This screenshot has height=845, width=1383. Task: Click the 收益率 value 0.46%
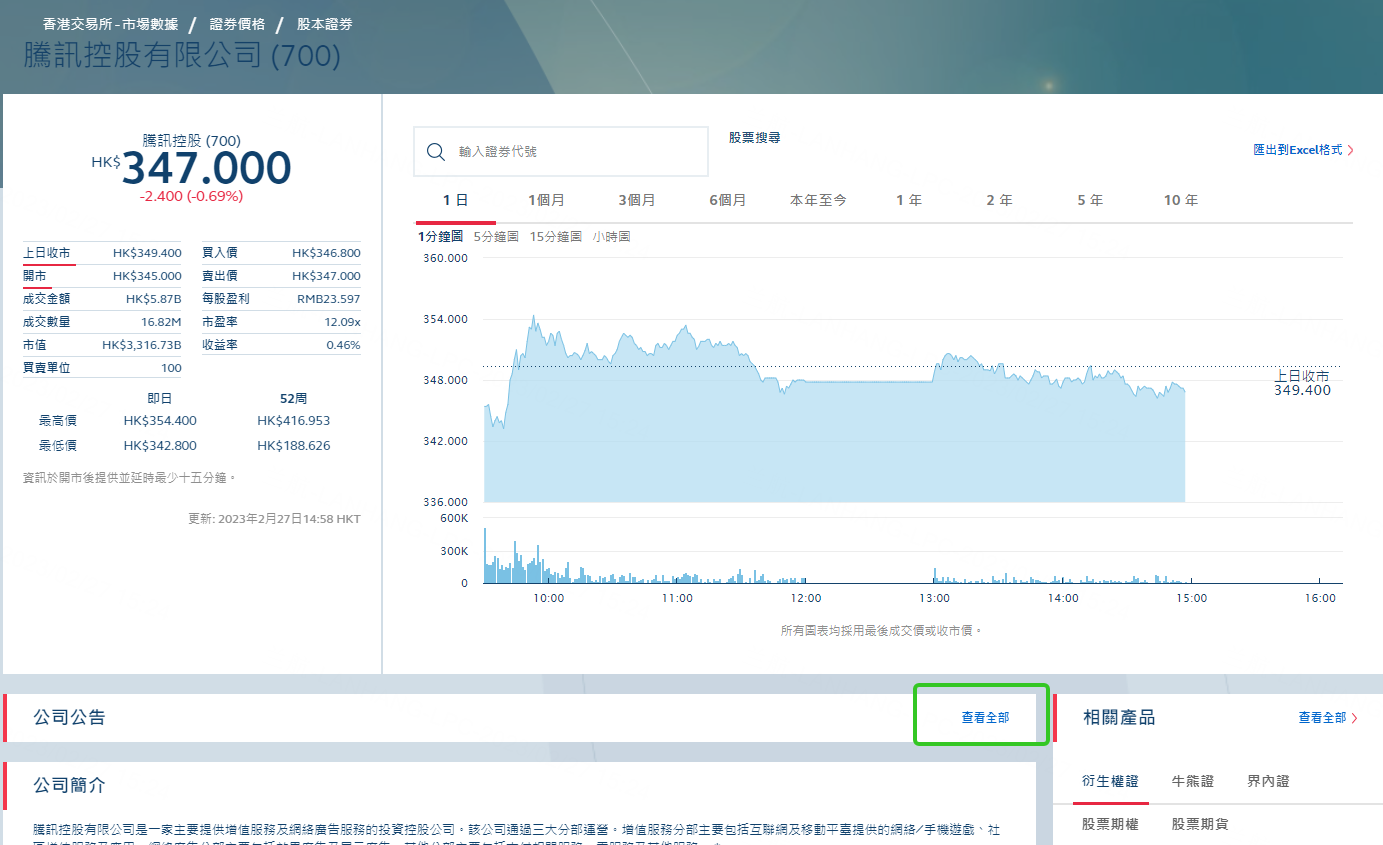[x=343, y=345]
